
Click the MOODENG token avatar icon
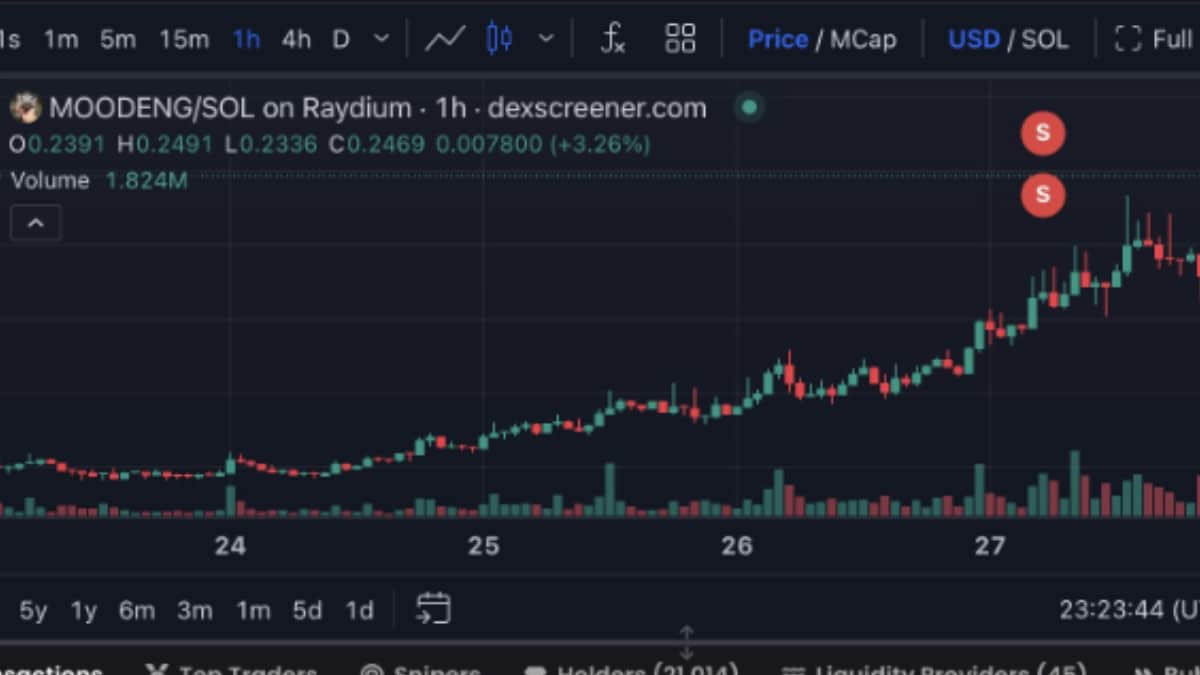pos(25,108)
